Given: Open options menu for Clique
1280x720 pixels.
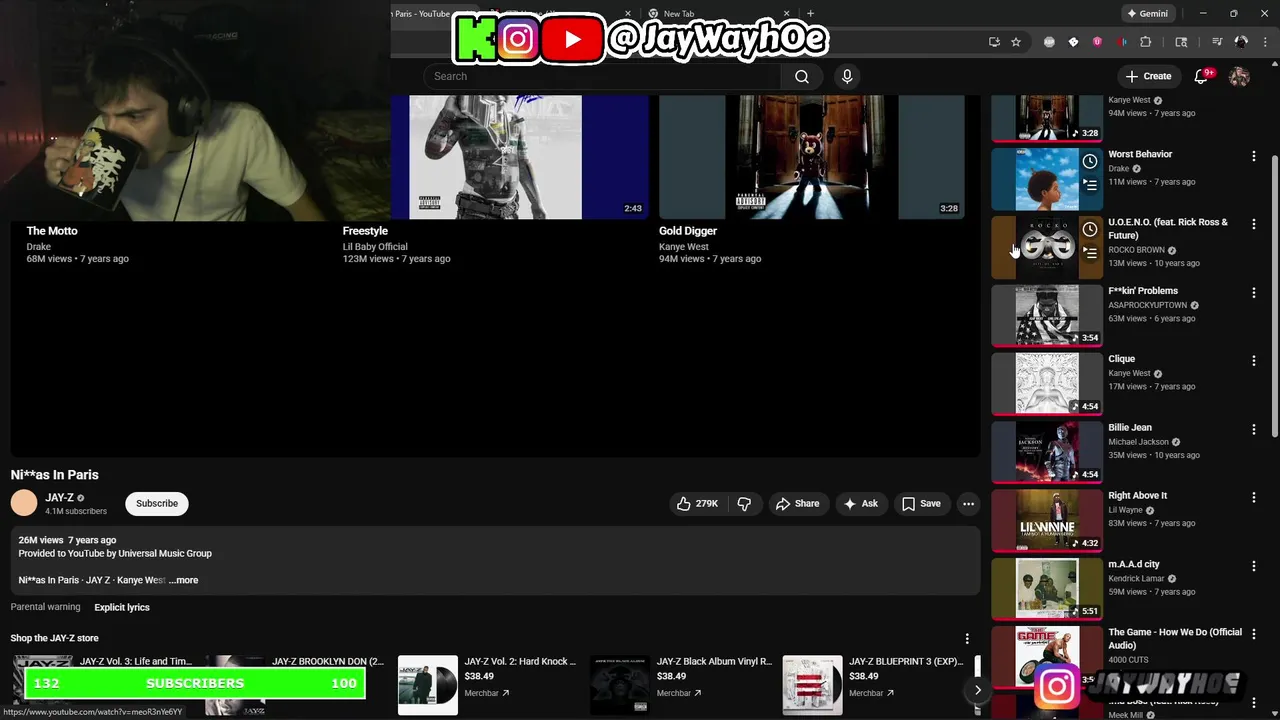Looking at the screenshot, I should click(x=1253, y=361).
